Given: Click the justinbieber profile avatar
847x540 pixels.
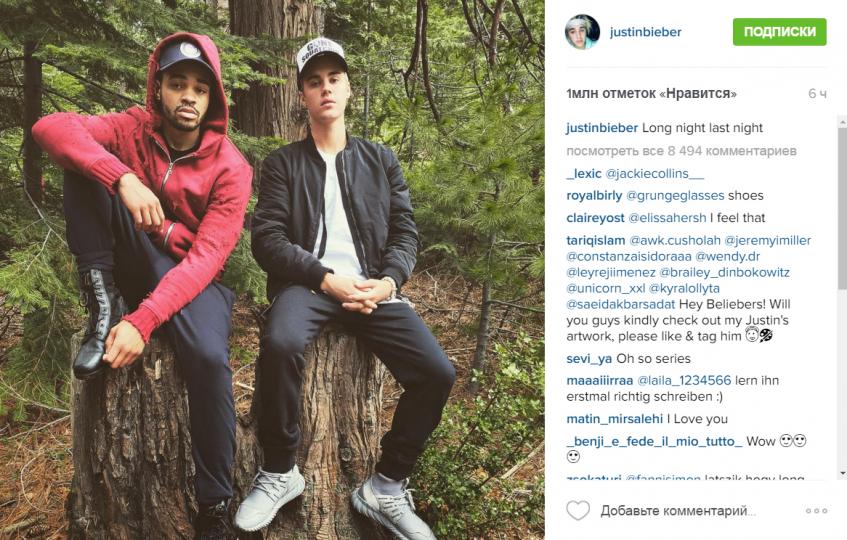Looking at the screenshot, I should 582,32.
